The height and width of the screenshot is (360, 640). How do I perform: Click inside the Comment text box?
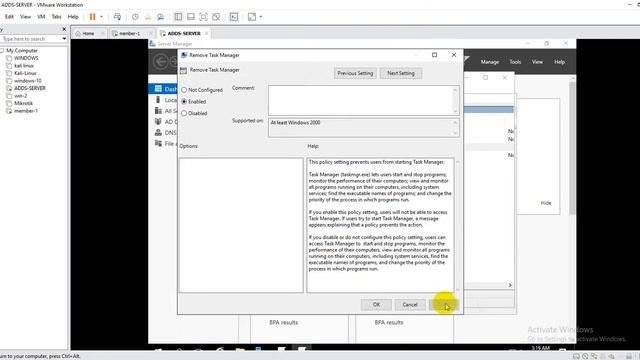pos(360,100)
